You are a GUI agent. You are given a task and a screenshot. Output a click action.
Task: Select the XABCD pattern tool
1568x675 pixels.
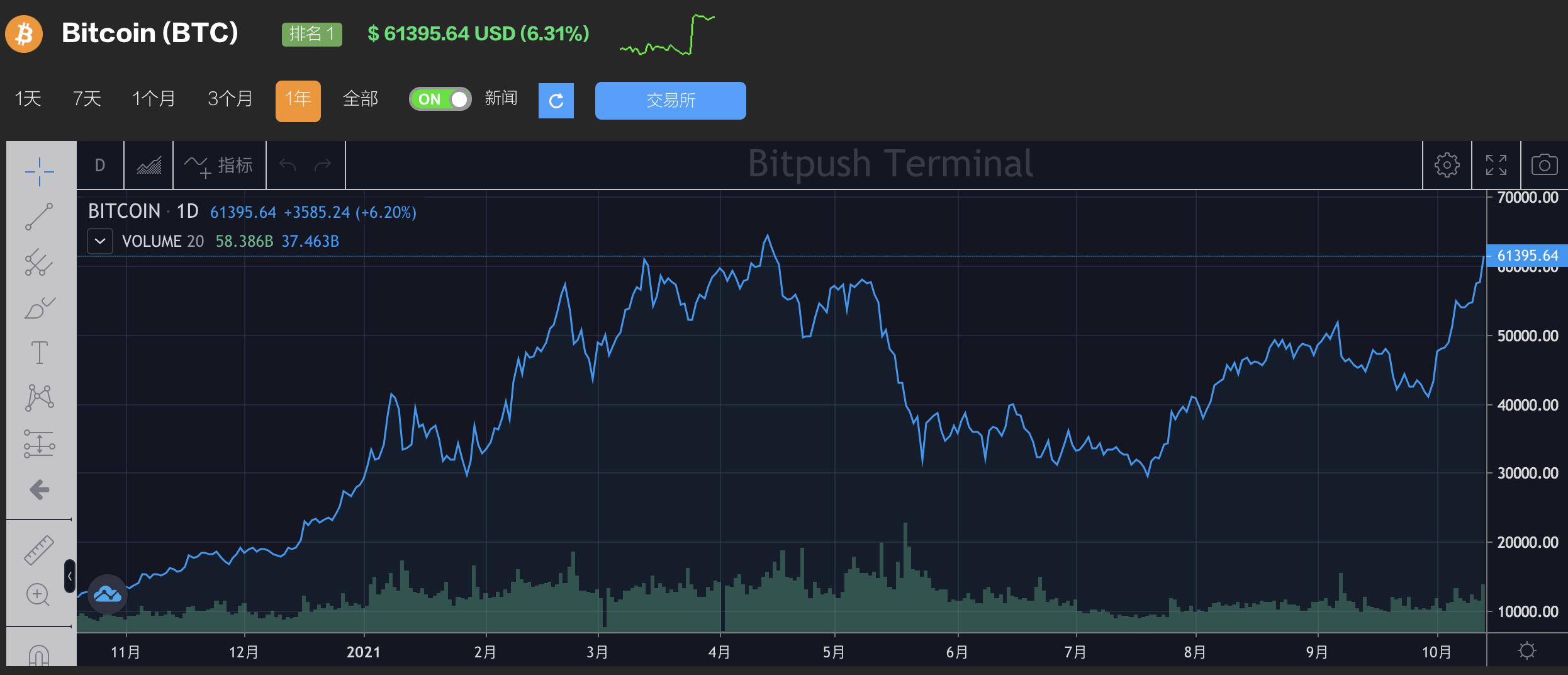pyautogui.click(x=39, y=397)
